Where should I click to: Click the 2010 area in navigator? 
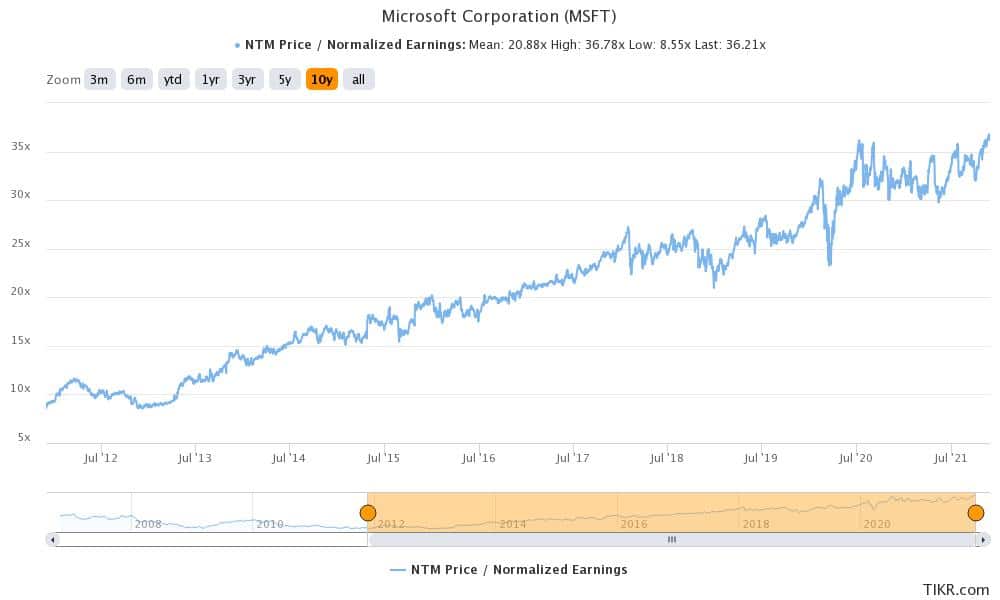269,523
